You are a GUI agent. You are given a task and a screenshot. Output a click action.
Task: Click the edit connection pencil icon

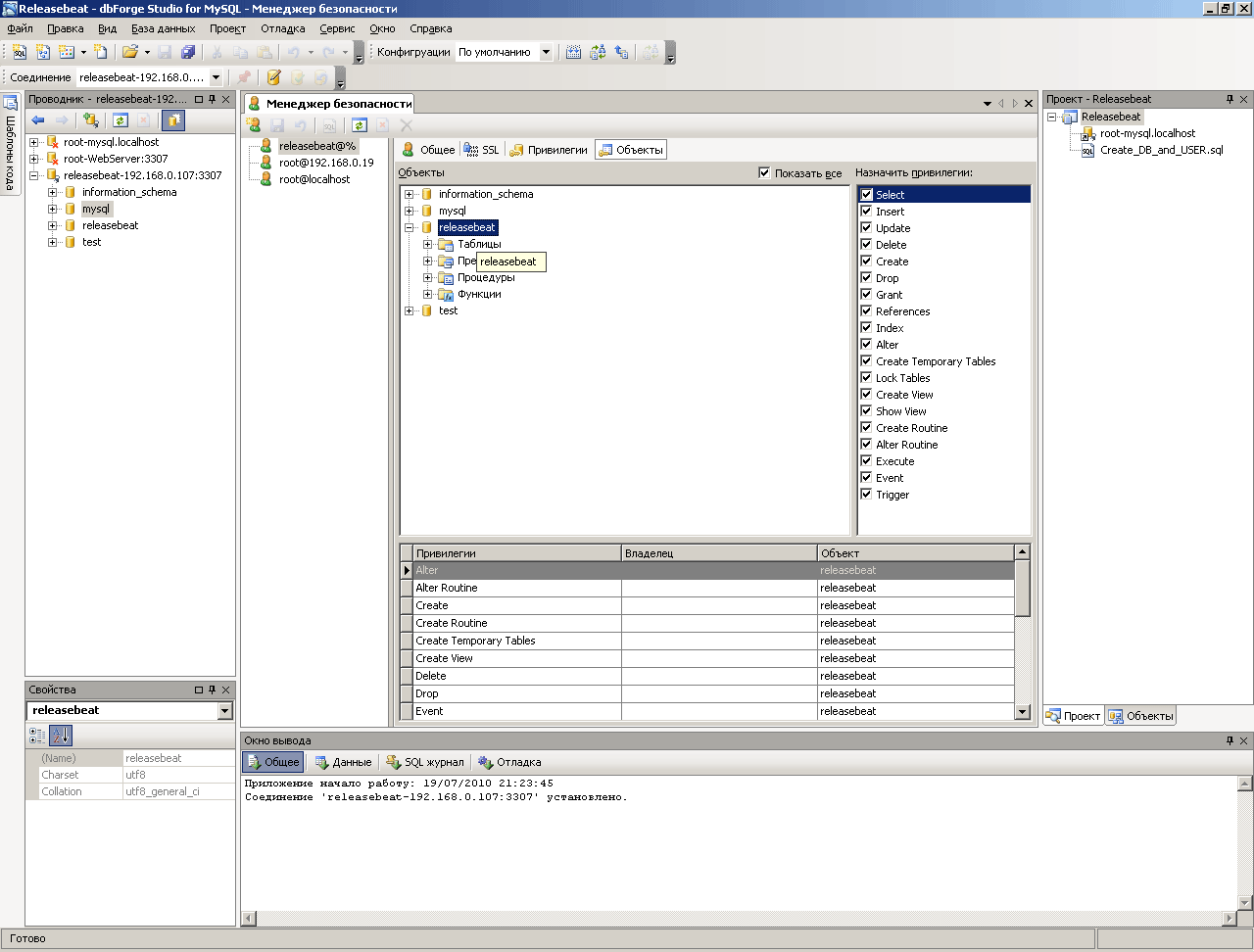click(274, 77)
